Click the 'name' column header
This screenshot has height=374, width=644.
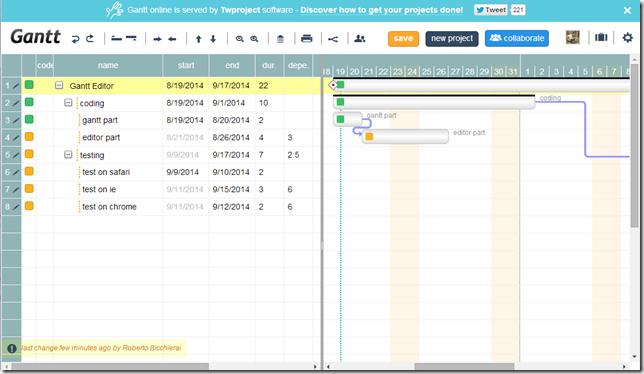[108, 65]
